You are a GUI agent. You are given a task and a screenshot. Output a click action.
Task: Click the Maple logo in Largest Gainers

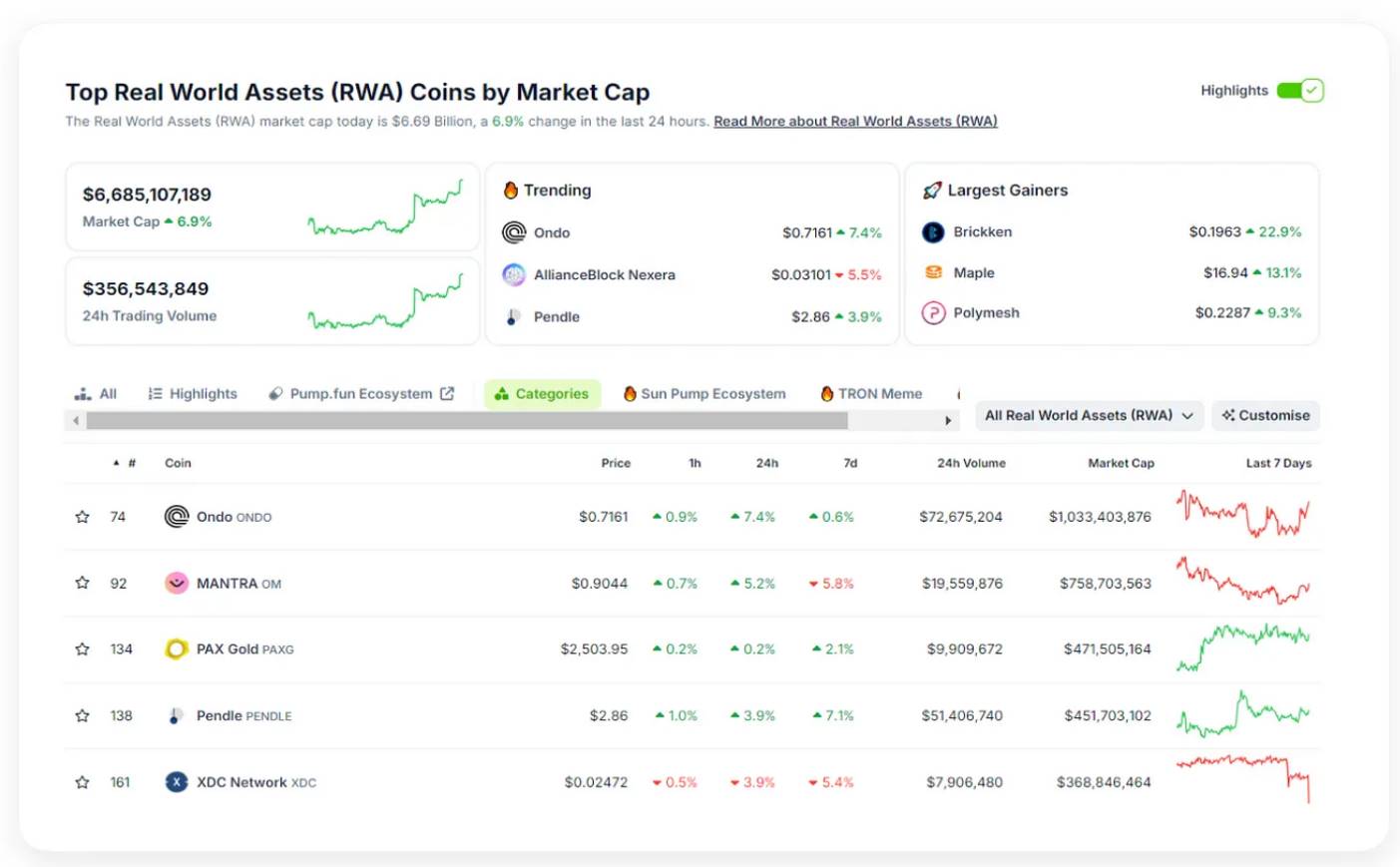point(933,272)
